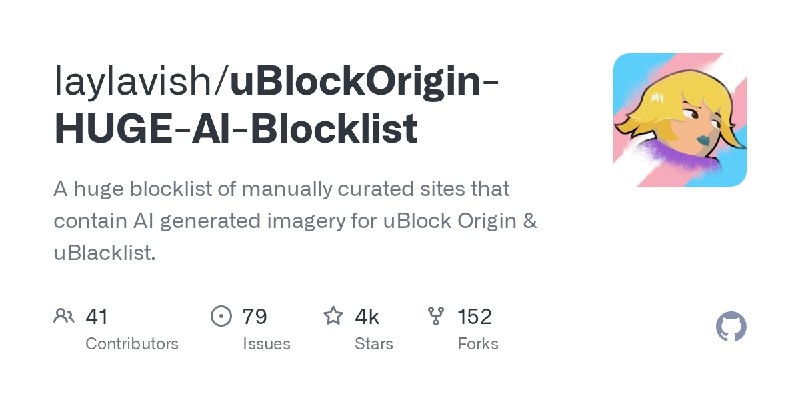The width and height of the screenshot is (800, 400).
Task: Click the 'Contributors' label
Action: pos(132,343)
